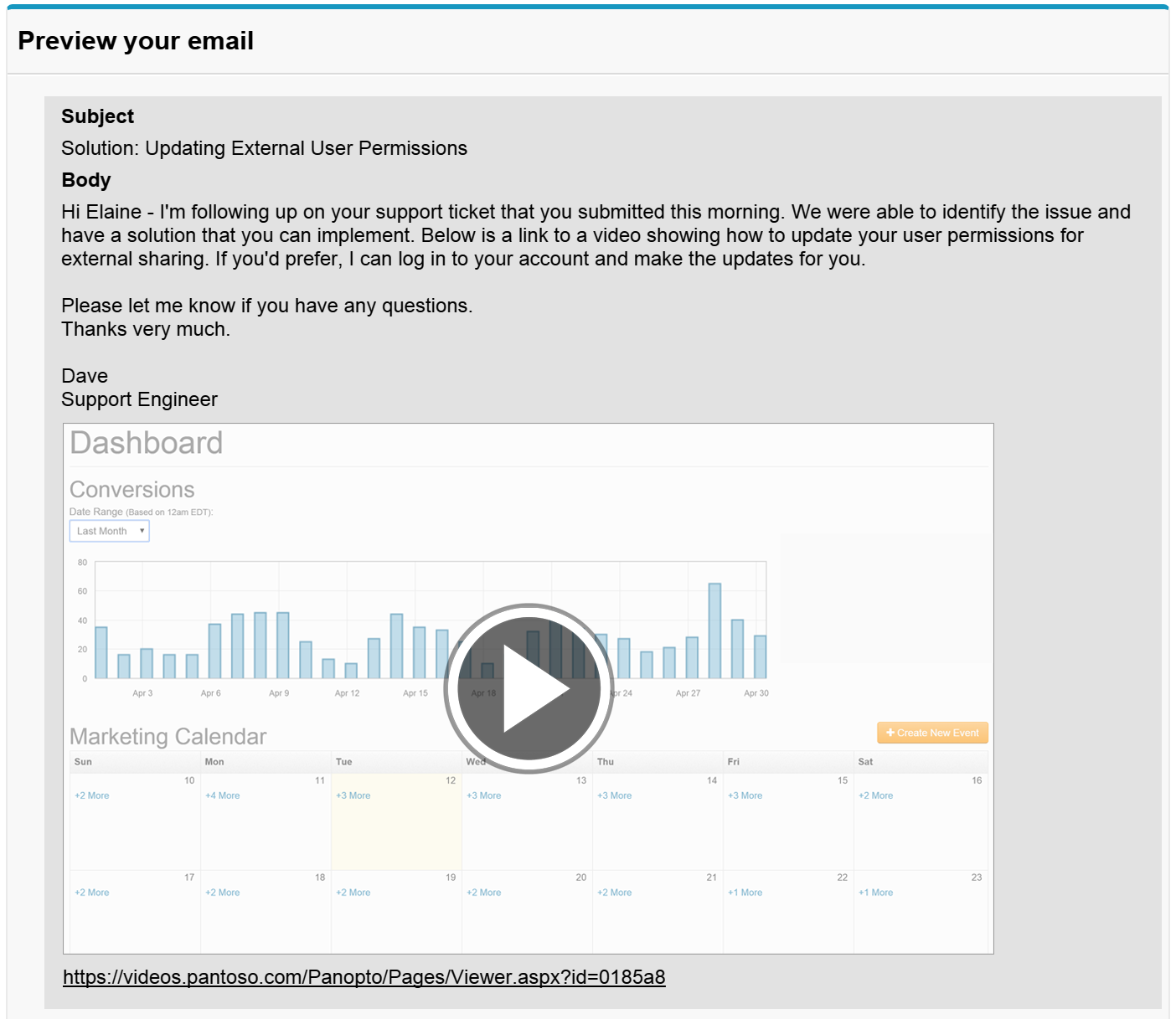Image resolution: width=1176 pixels, height=1019 pixels.
Task: Click the Apr 3 axis label
Action: 142,693
